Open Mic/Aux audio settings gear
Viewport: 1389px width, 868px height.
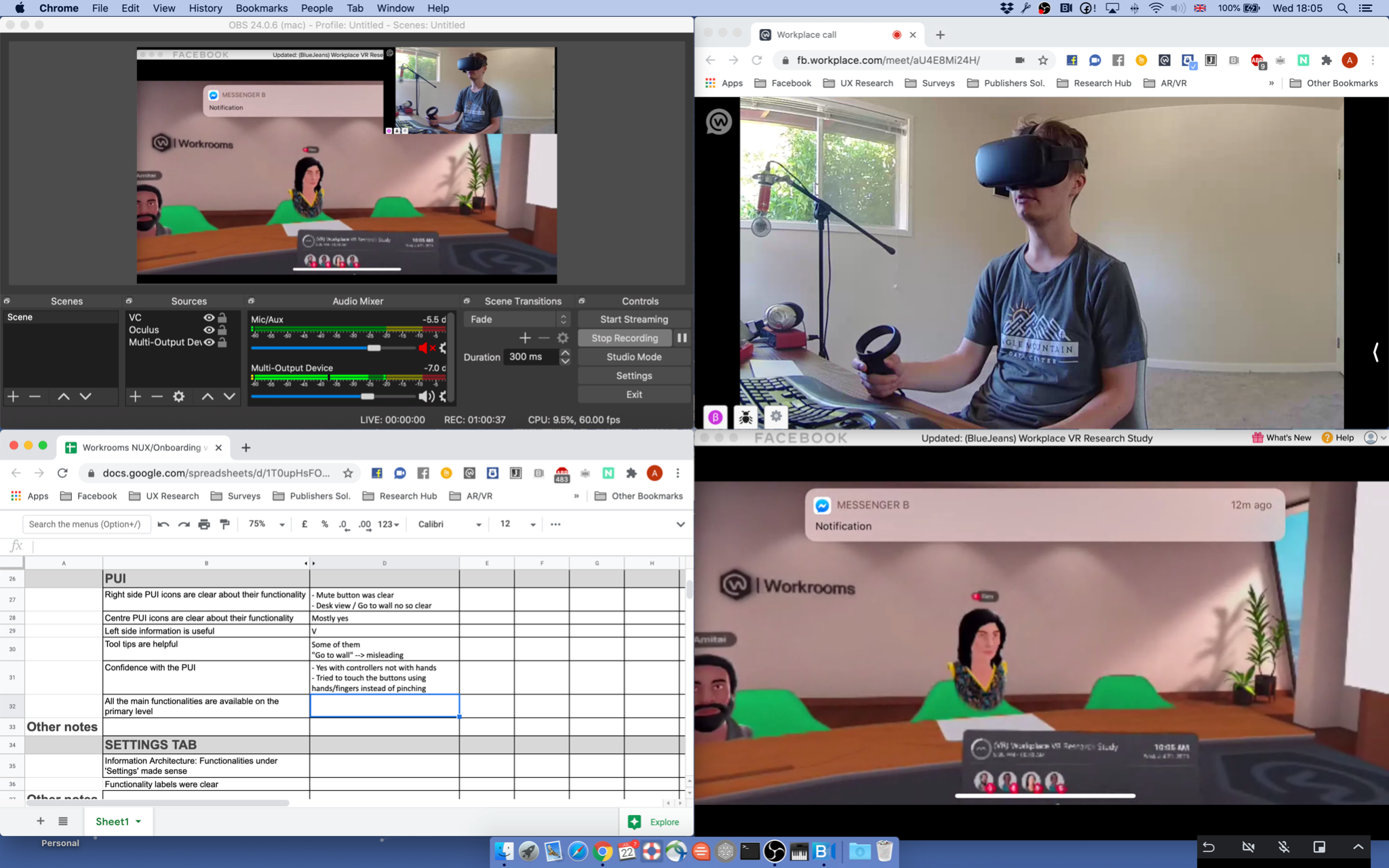(443, 348)
